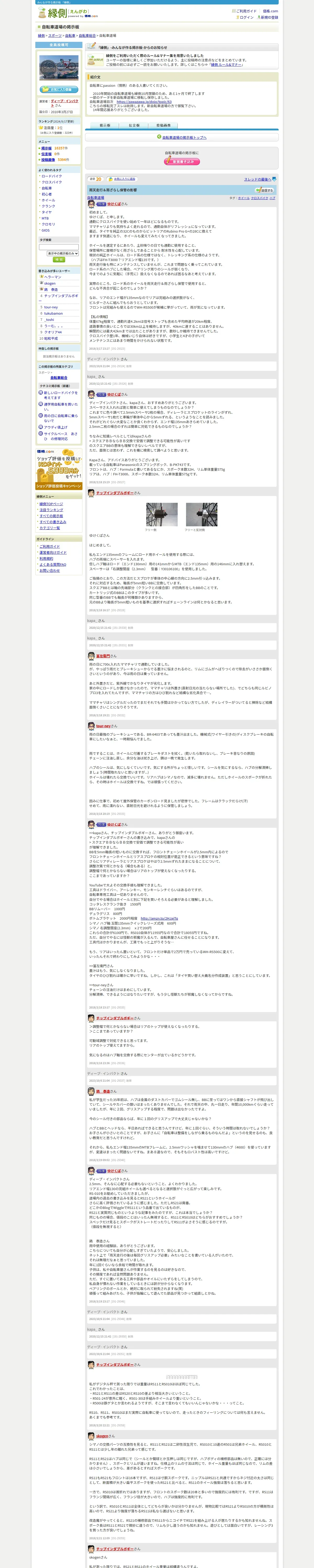Open カテゴリ一覧 menu link
314x1568 pixels.
tap(50, 528)
